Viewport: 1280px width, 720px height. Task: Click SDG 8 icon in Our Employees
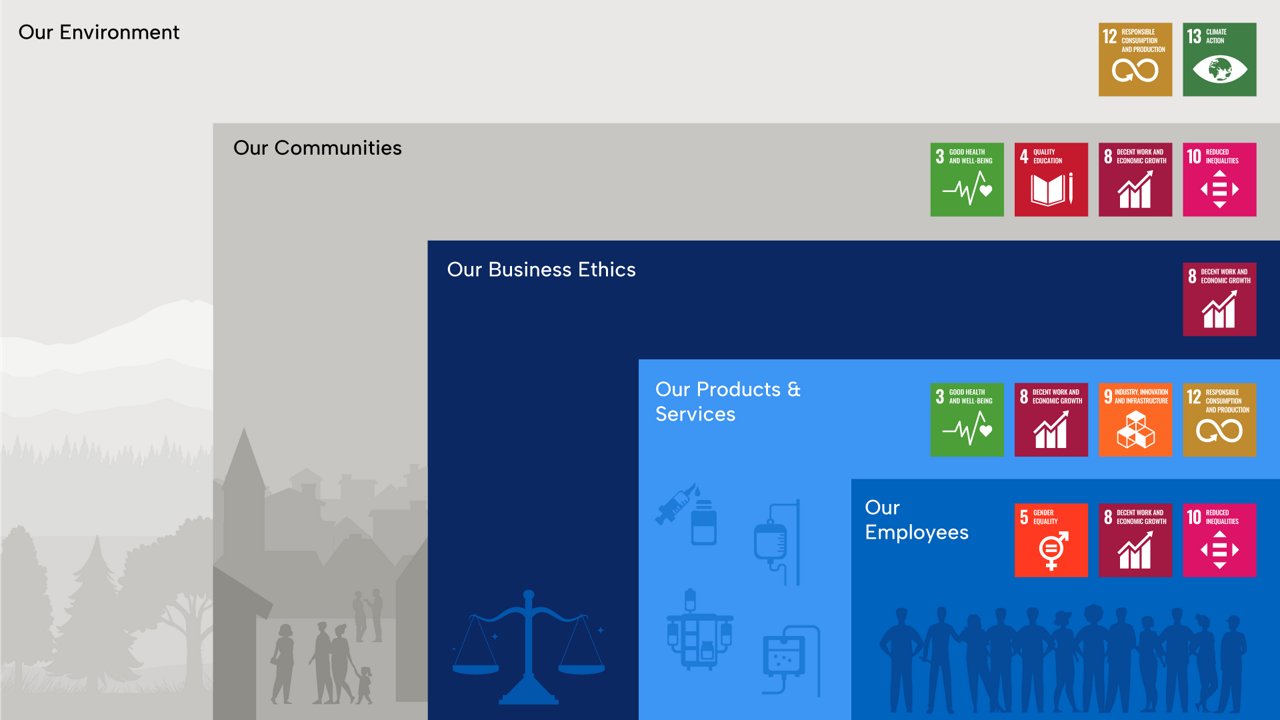(1135, 540)
